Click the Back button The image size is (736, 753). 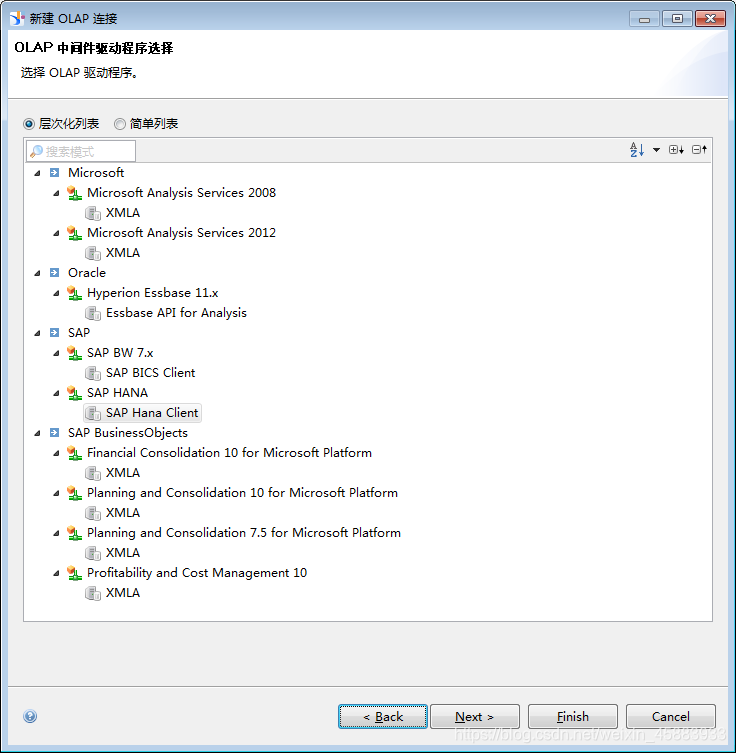[x=383, y=717]
